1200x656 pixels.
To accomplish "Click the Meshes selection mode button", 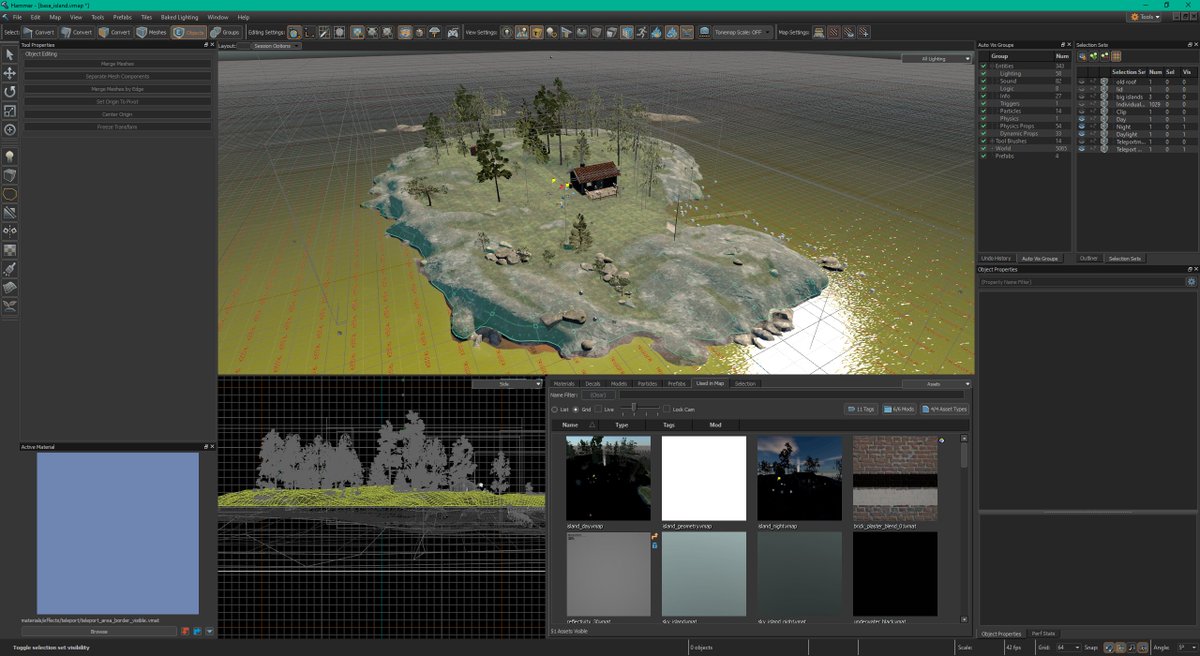I will click(152, 32).
